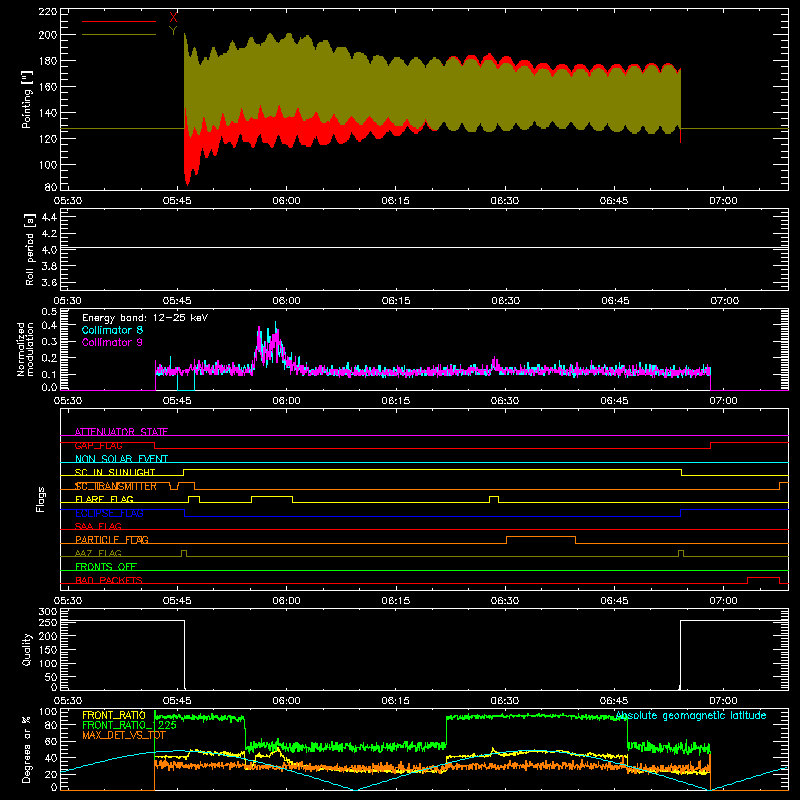Click the Flags axis title
800x800 pixels.
(x=40, y=499)
